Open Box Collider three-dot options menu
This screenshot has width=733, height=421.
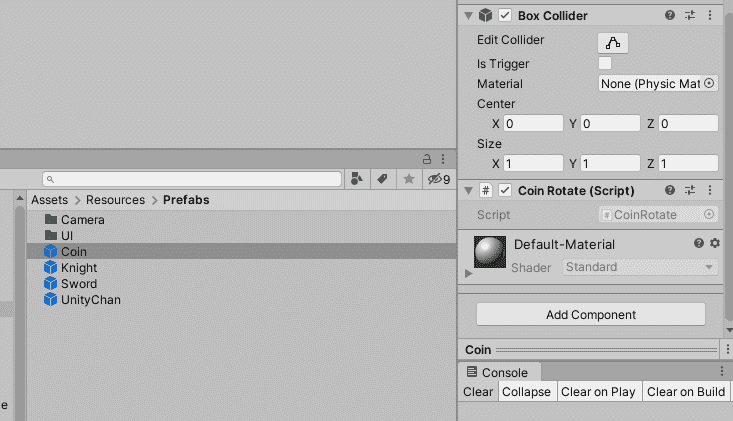click(x=710, y=15)
